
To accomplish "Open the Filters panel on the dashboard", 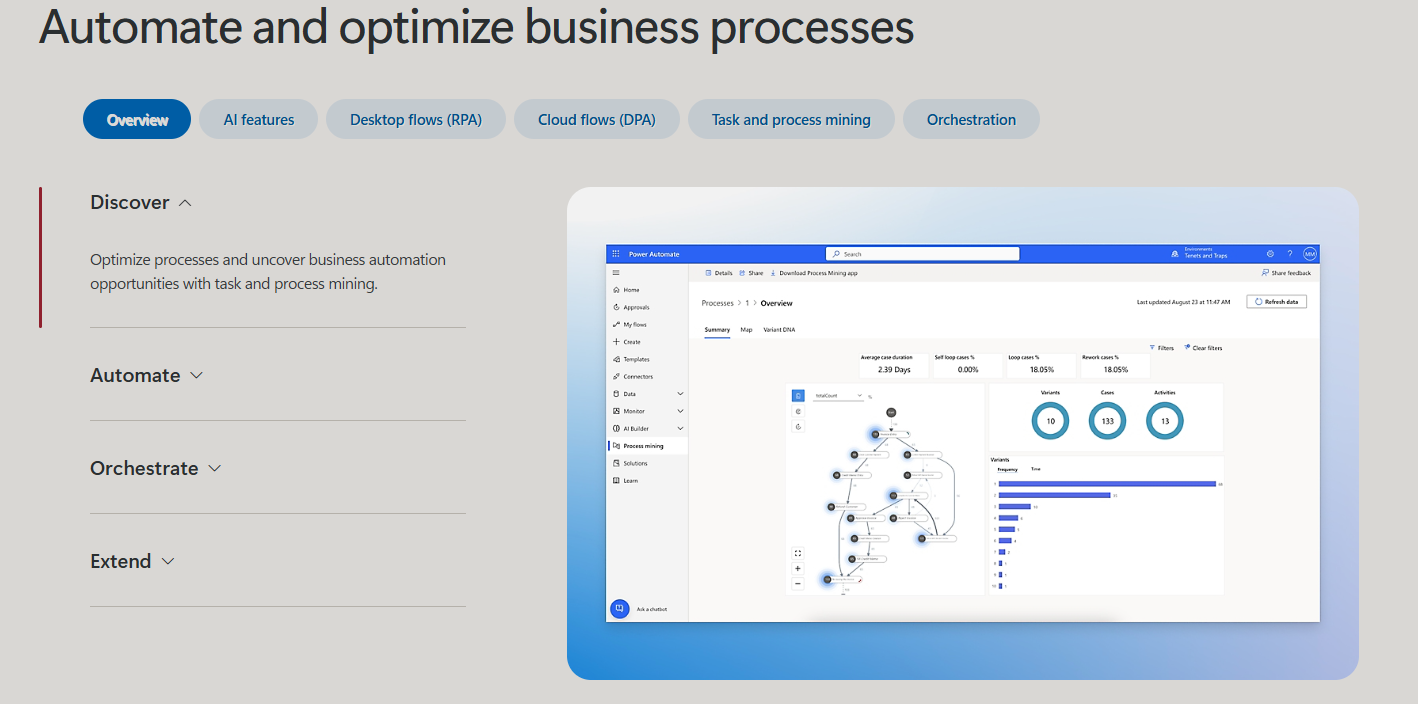I will (x=1160, y=347).
